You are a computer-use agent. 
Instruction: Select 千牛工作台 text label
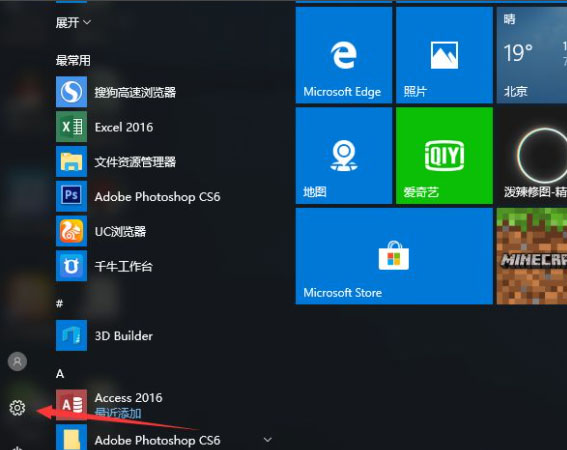coord(123,267)
